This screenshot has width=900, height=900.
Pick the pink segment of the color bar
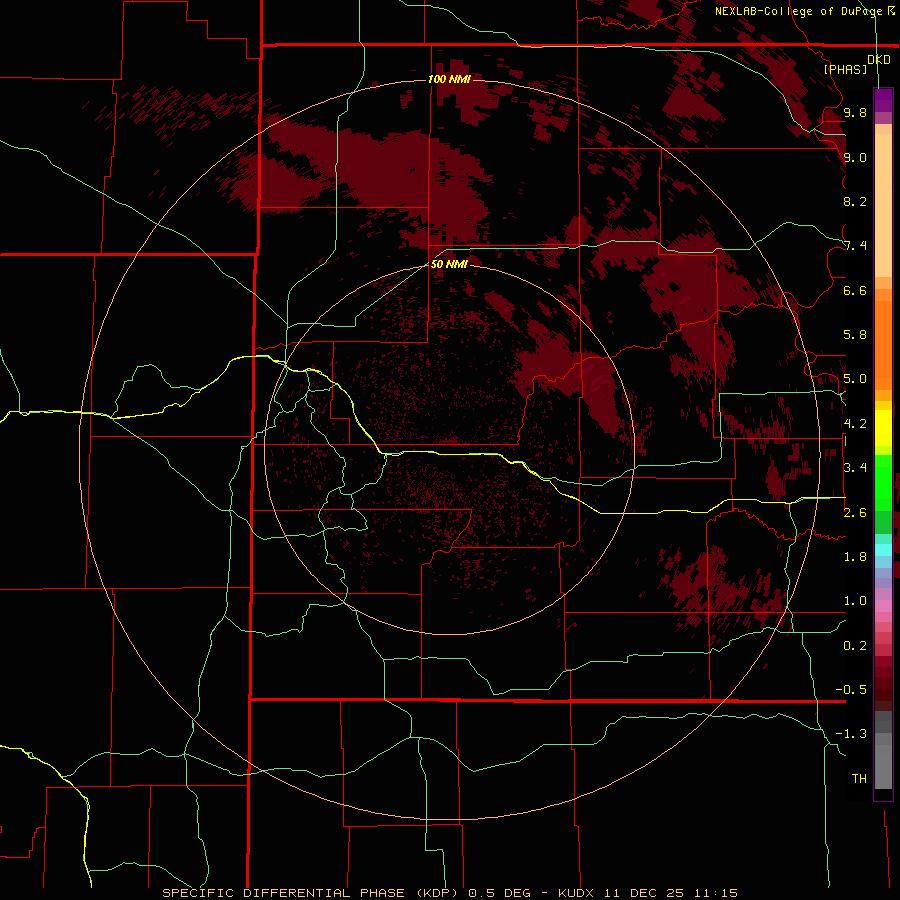click(883, 607)
